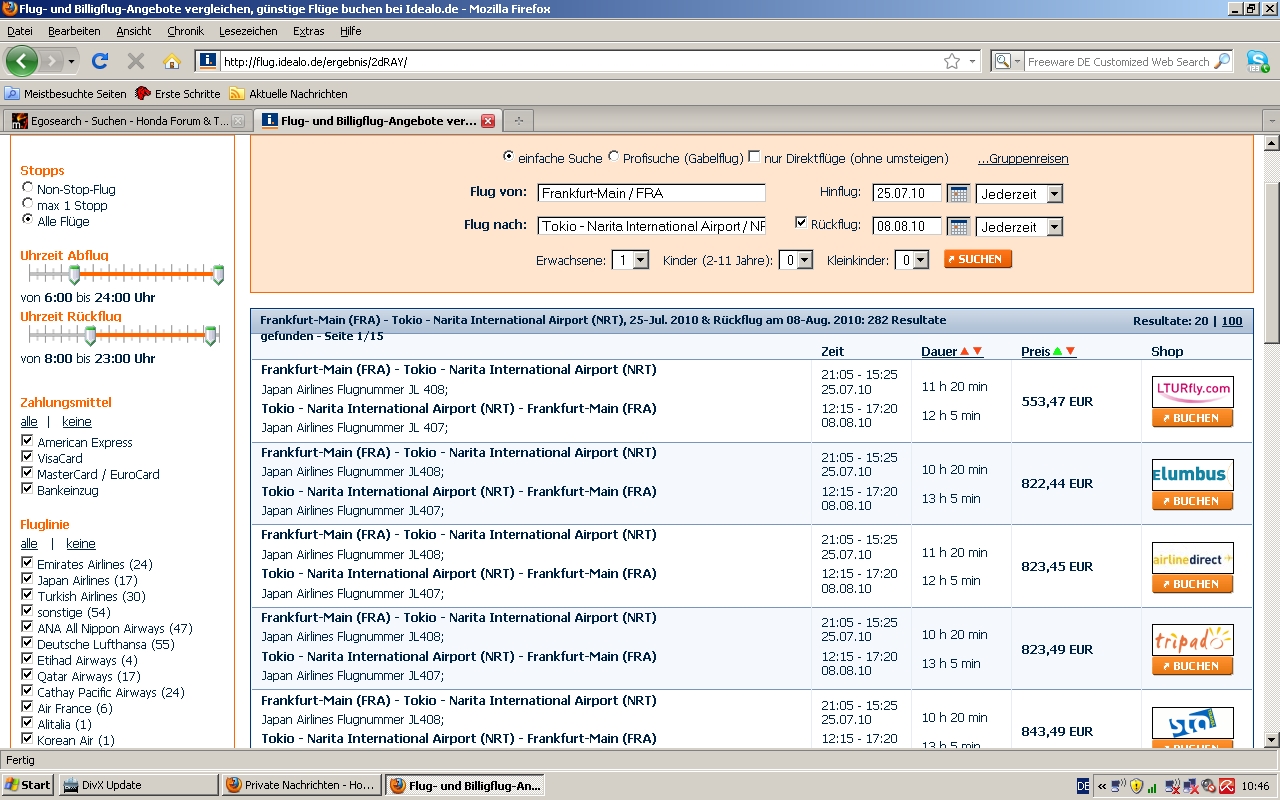Enable the nur Direktflüge checkbox

(754, 157)
